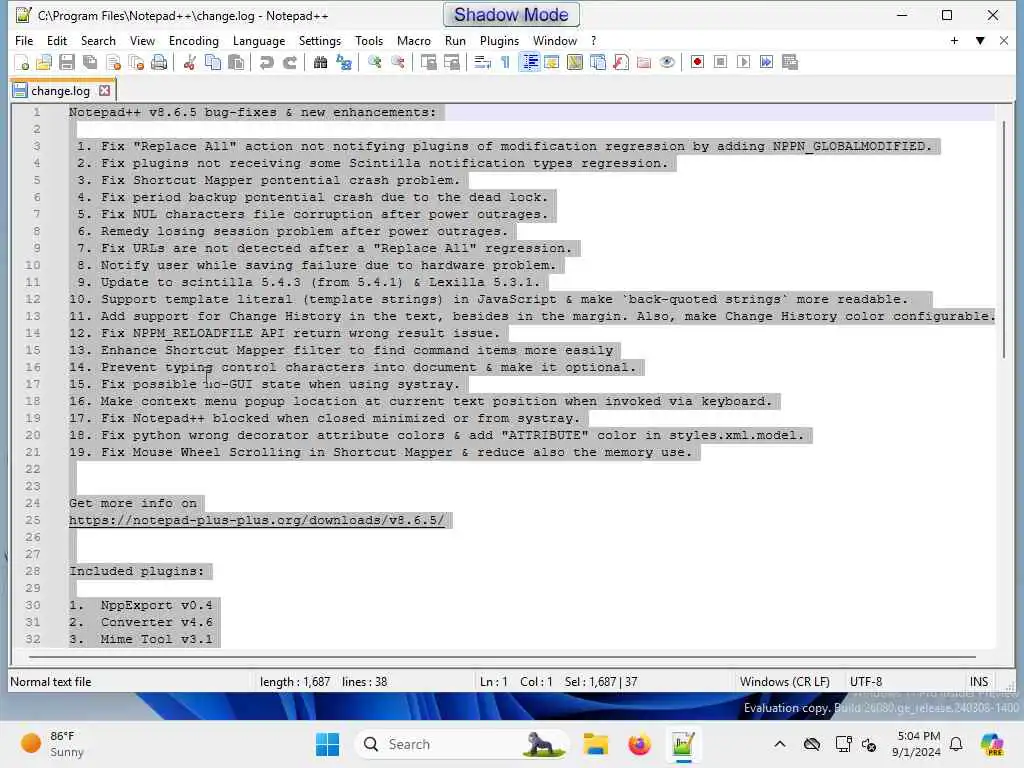Open the File menu

[x=24, y=40]
